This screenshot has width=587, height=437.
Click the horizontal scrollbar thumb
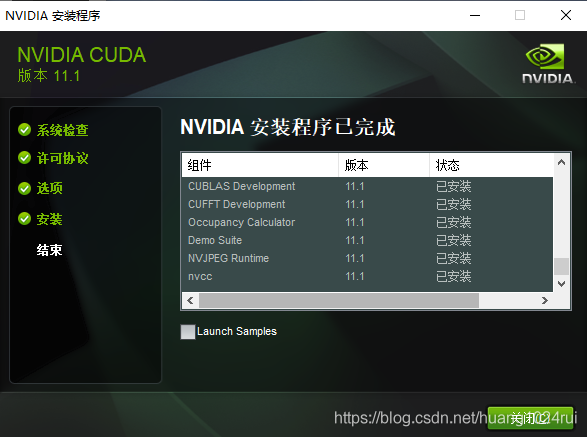click(x=339, y=300)
